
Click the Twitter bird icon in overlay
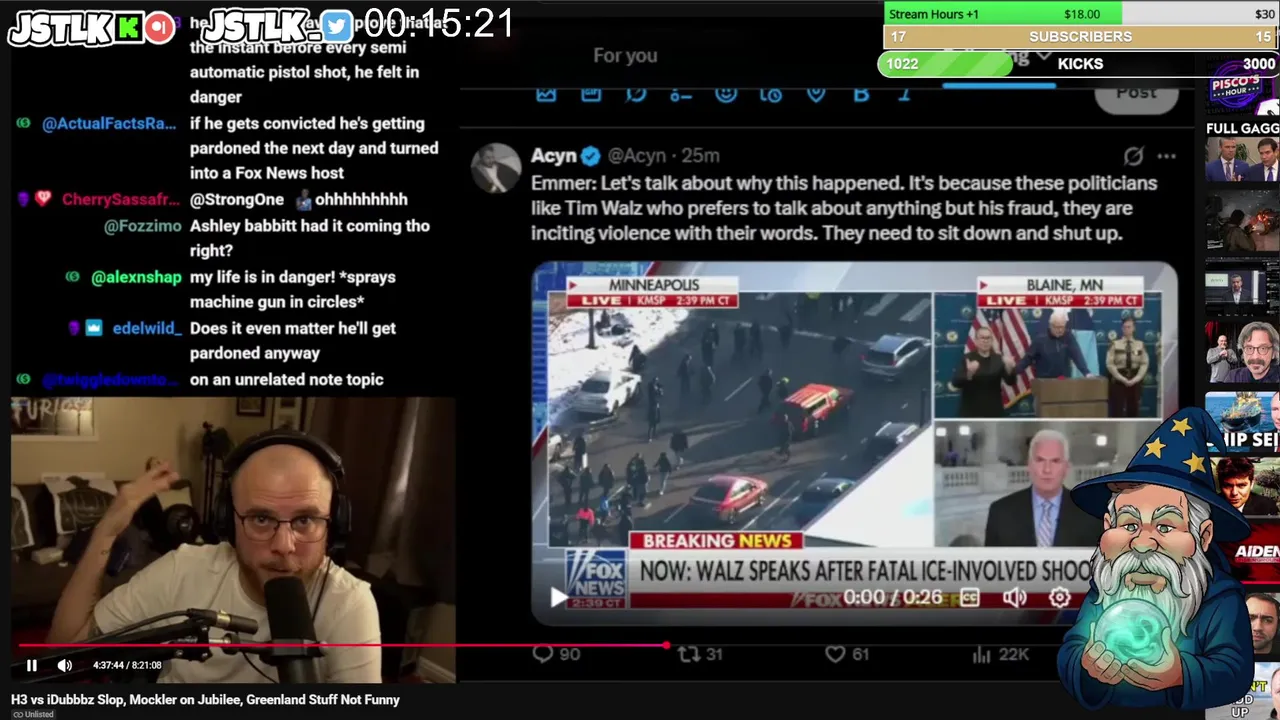336,27
